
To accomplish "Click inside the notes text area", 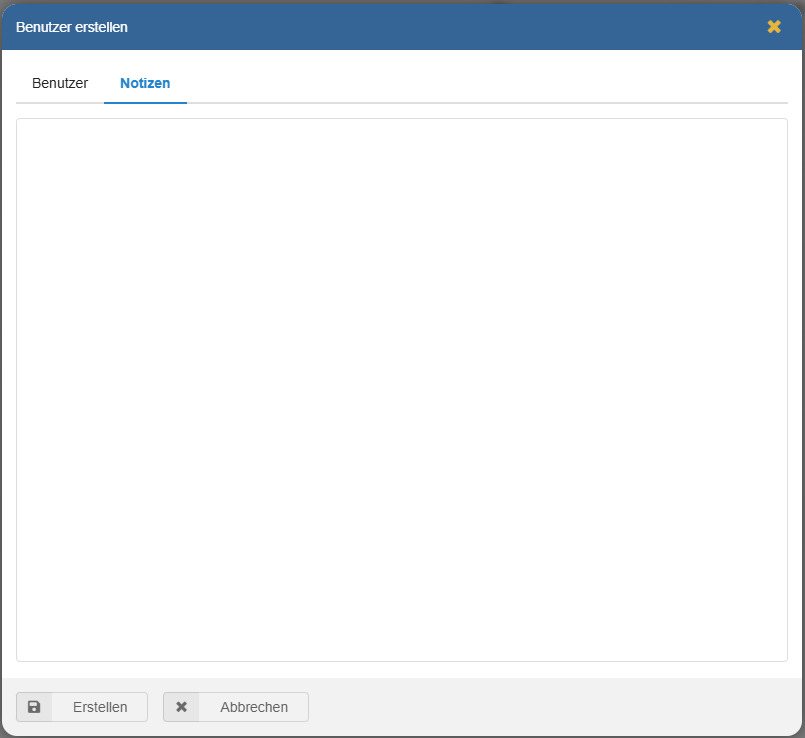I will [401, 390].
